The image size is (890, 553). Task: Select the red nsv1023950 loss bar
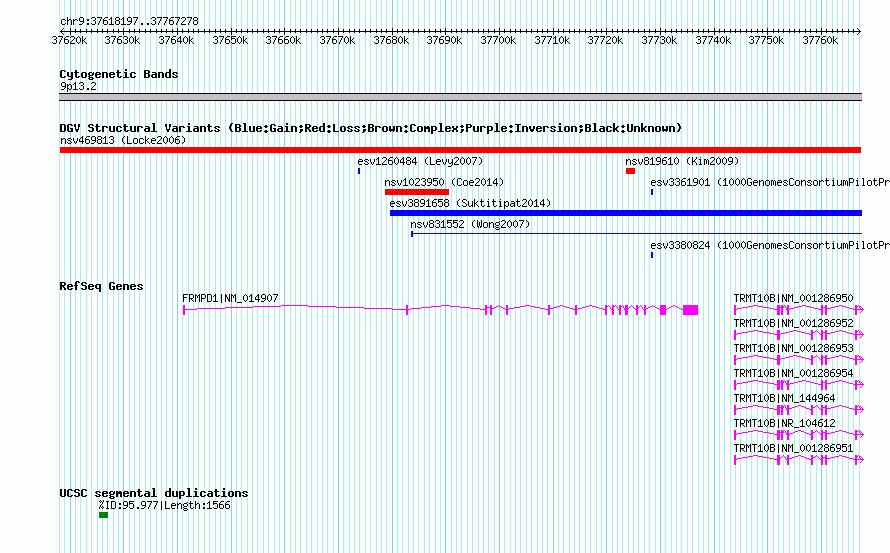[x=417, y=192]
